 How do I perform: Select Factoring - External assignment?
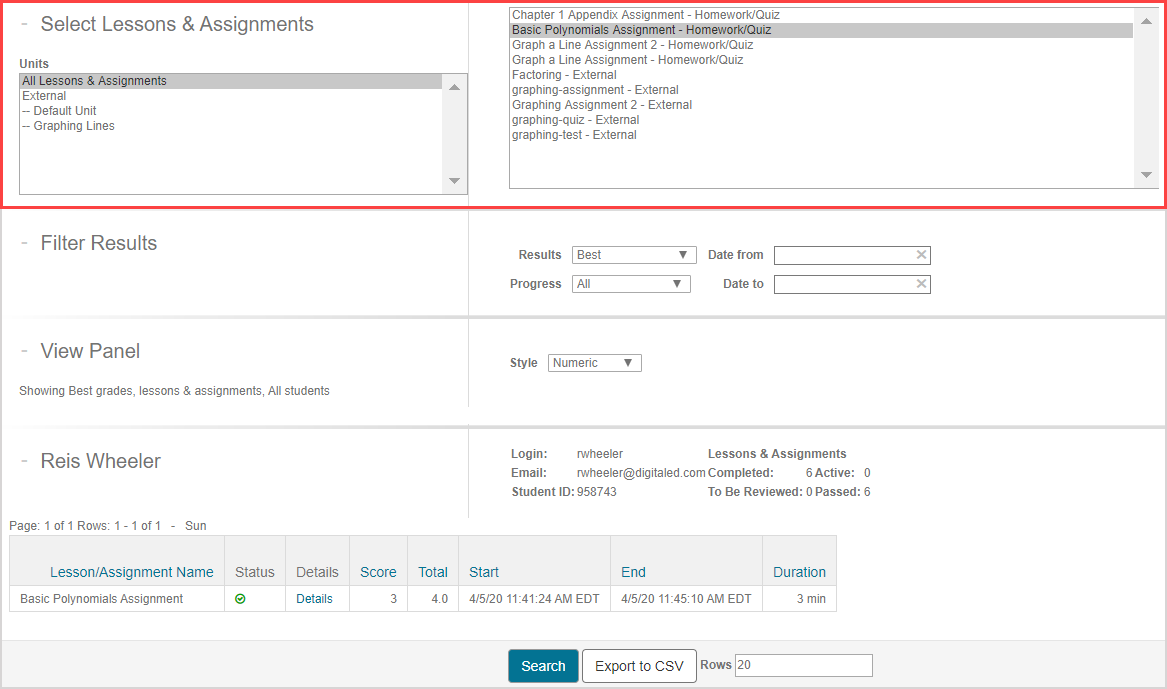pyautogui.click(x=564, y=75)
